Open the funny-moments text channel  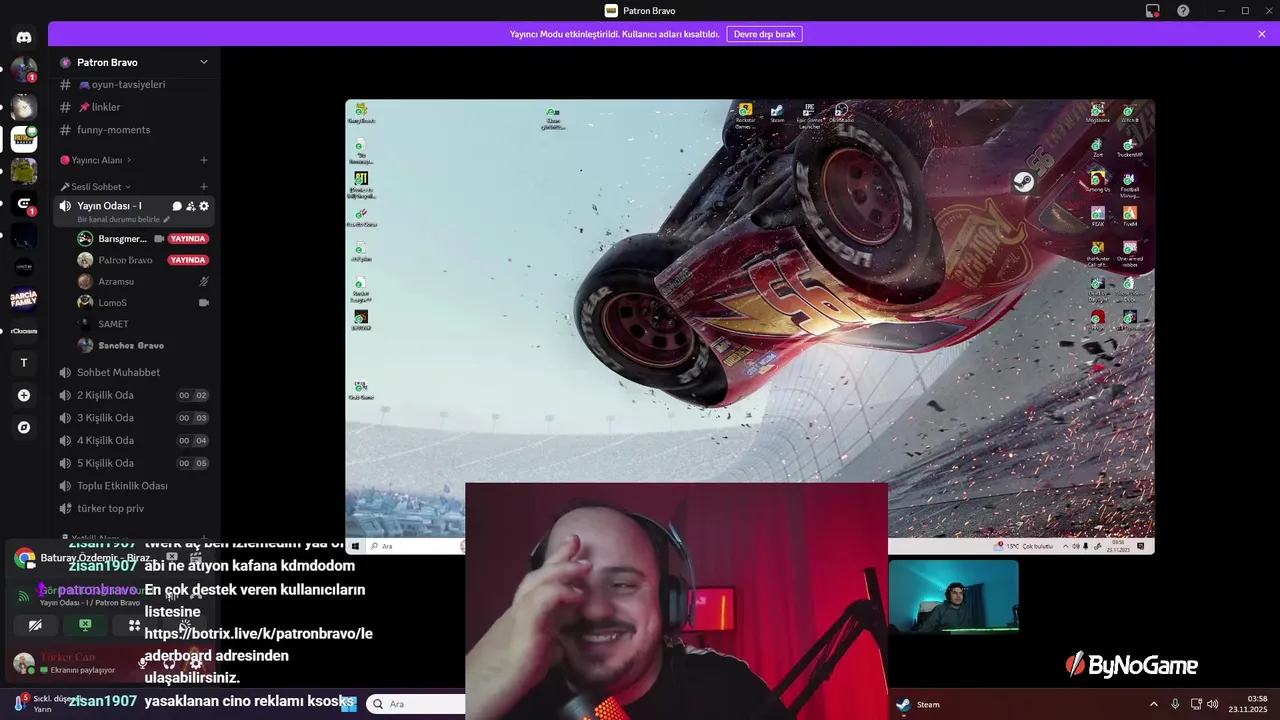pos(134,130)
